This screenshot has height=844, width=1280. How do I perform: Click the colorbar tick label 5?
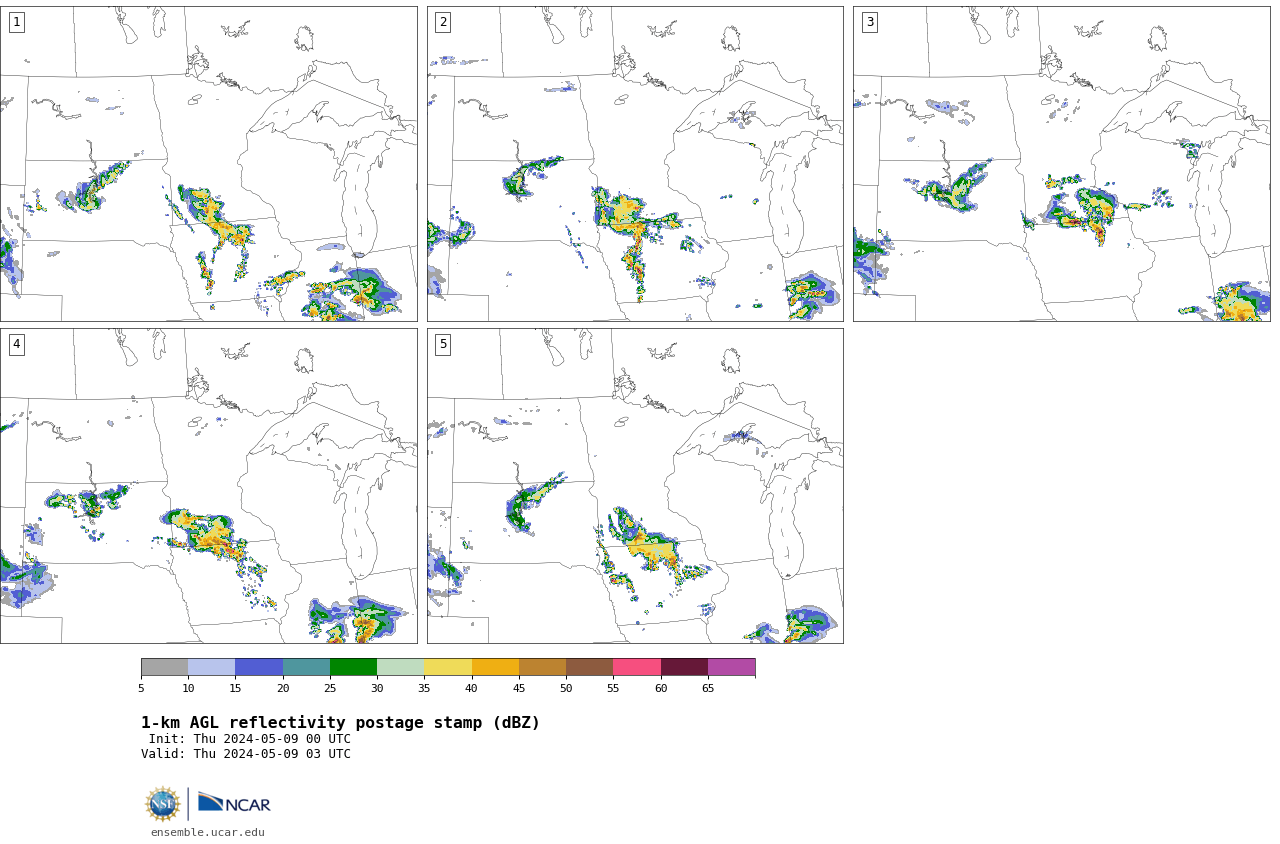(141, 688)
